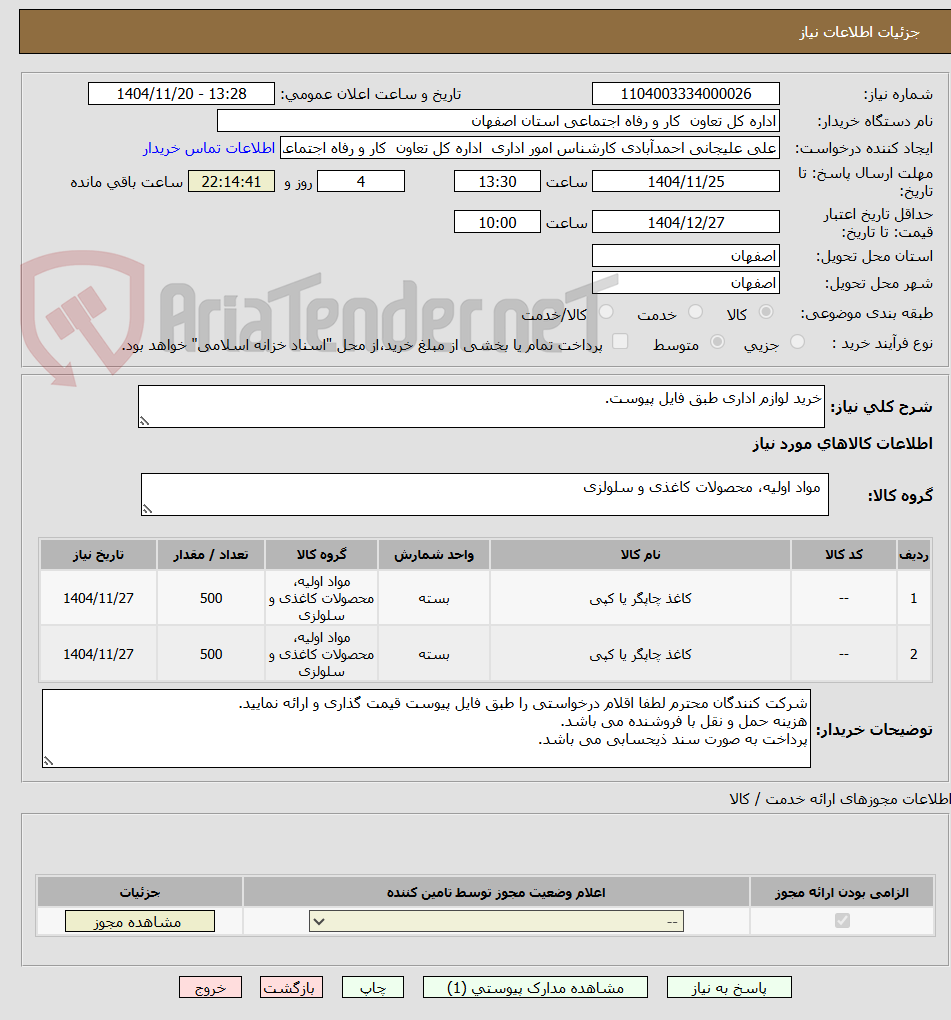Click the نام دستگاه خریدار field
Screen dimensions: 951x1020
[x=498, y=121]
